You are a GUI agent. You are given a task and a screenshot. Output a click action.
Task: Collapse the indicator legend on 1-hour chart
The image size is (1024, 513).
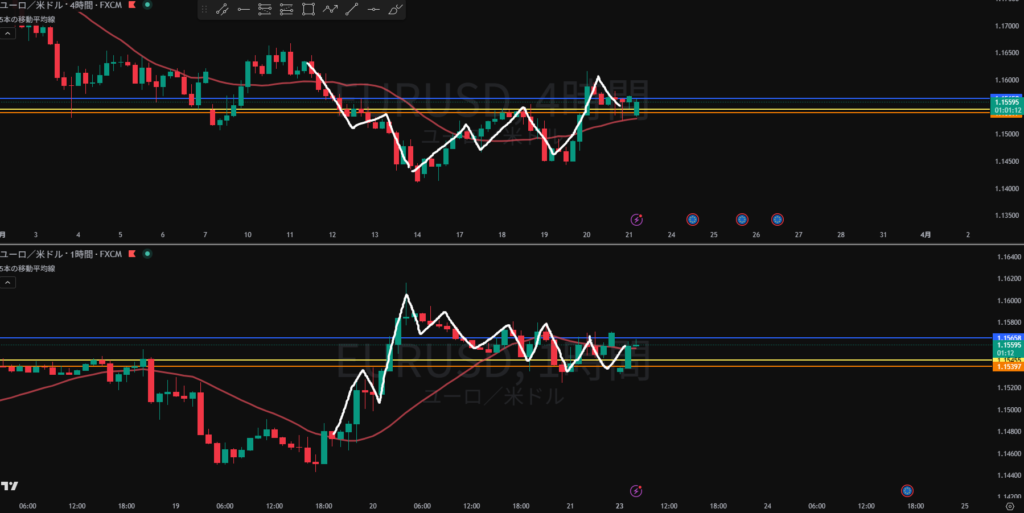pos(7,283)
